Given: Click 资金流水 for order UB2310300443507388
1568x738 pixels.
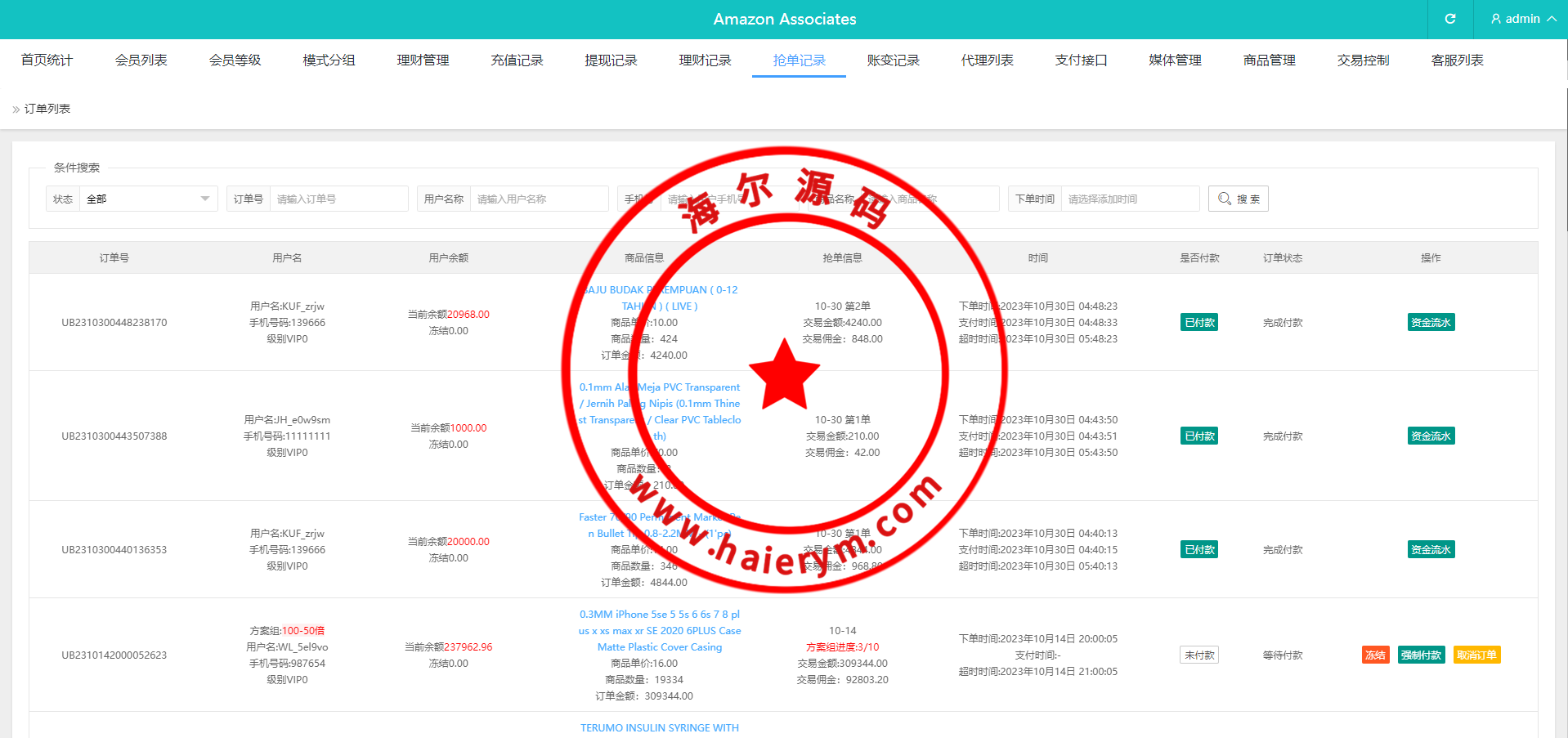Looking at the screenshot, I should point(1431,436).
